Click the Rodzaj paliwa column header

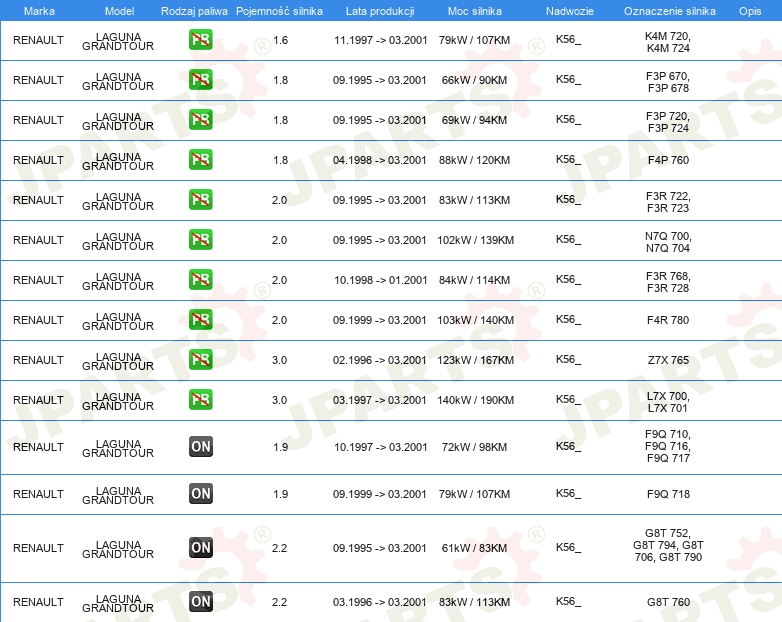click(x=194, y=11)
